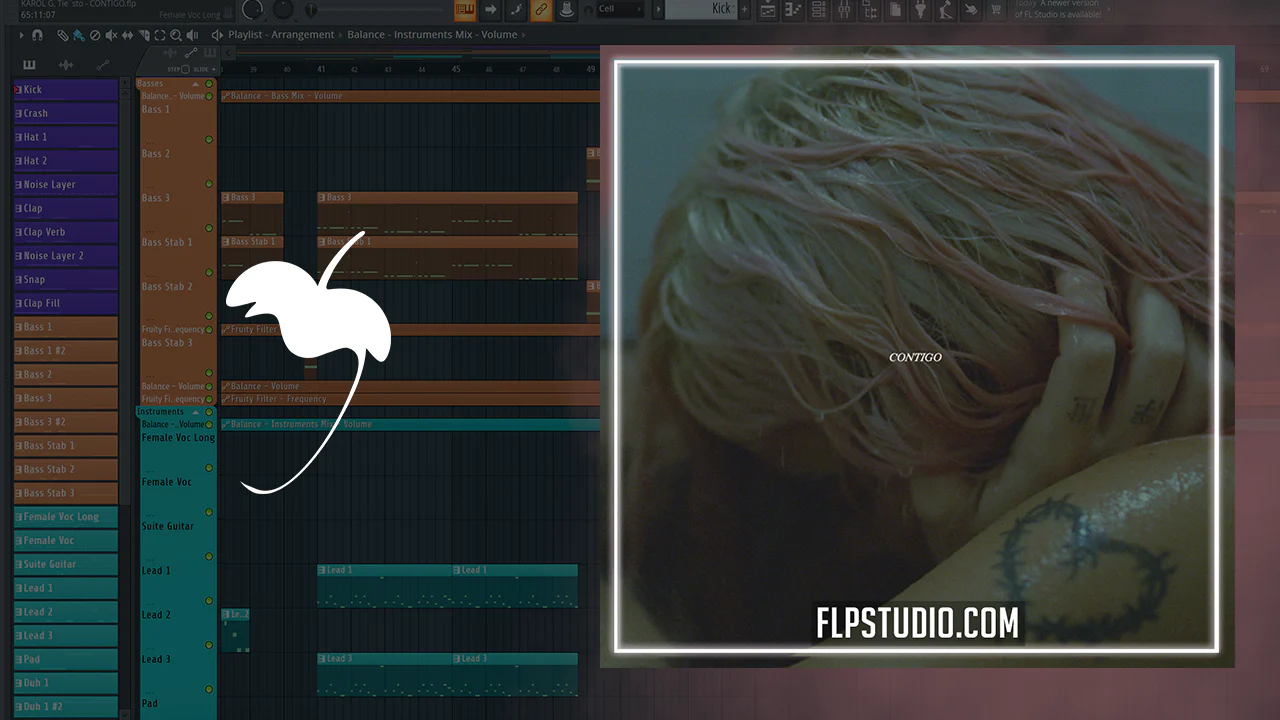This screenshot has width=1280, height=720.
Task: Toggle the orange link/multilink controllers icon
Action: coord(541,10)
